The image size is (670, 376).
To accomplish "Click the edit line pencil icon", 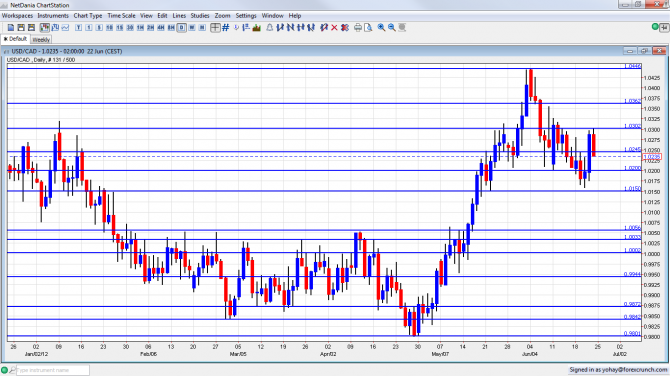I will click(x=324, y=27).
